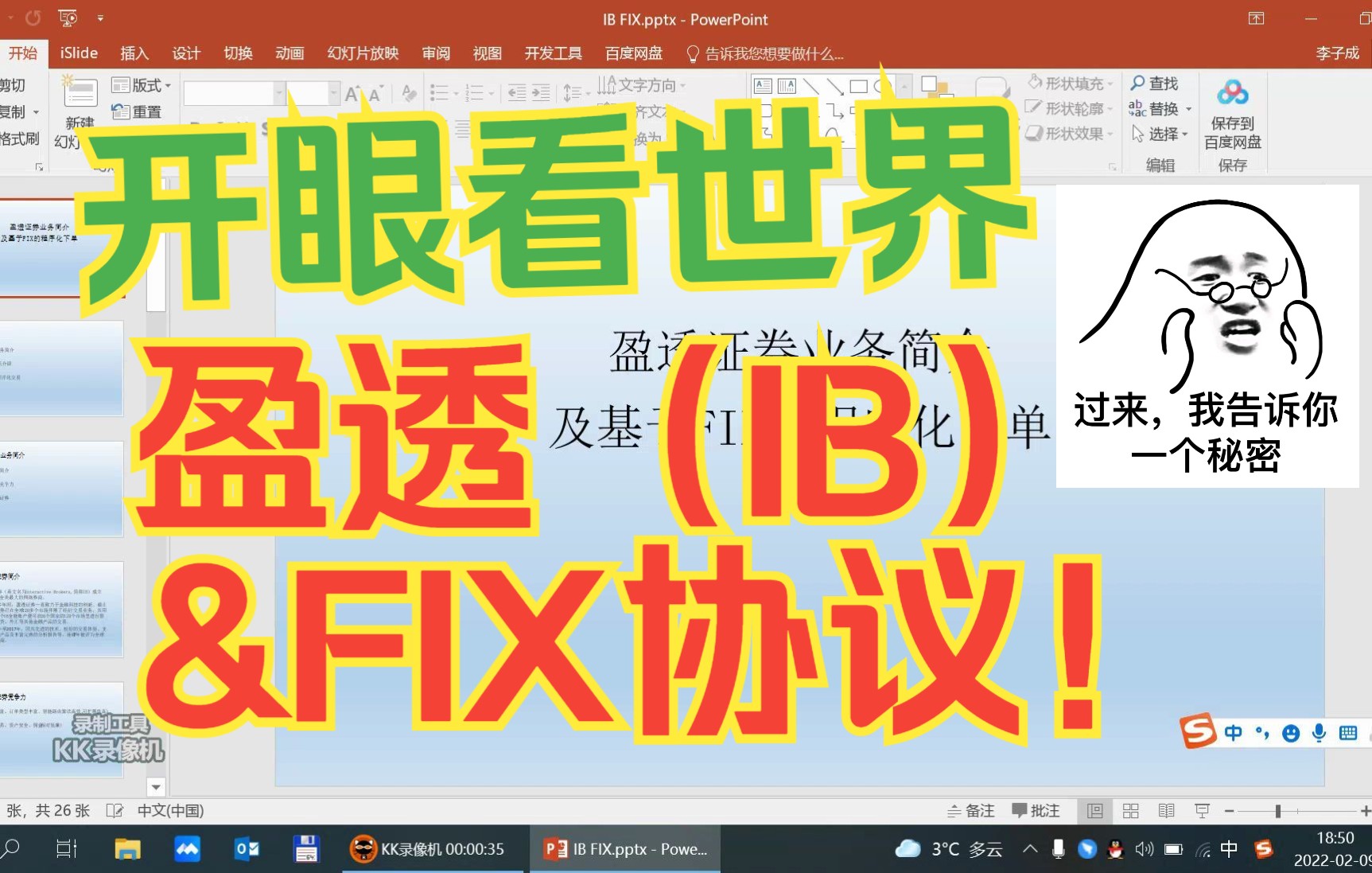Show hidden tray icons chevron
This screenshot has width=1372, height=873.
click(x=1030, y=849)
